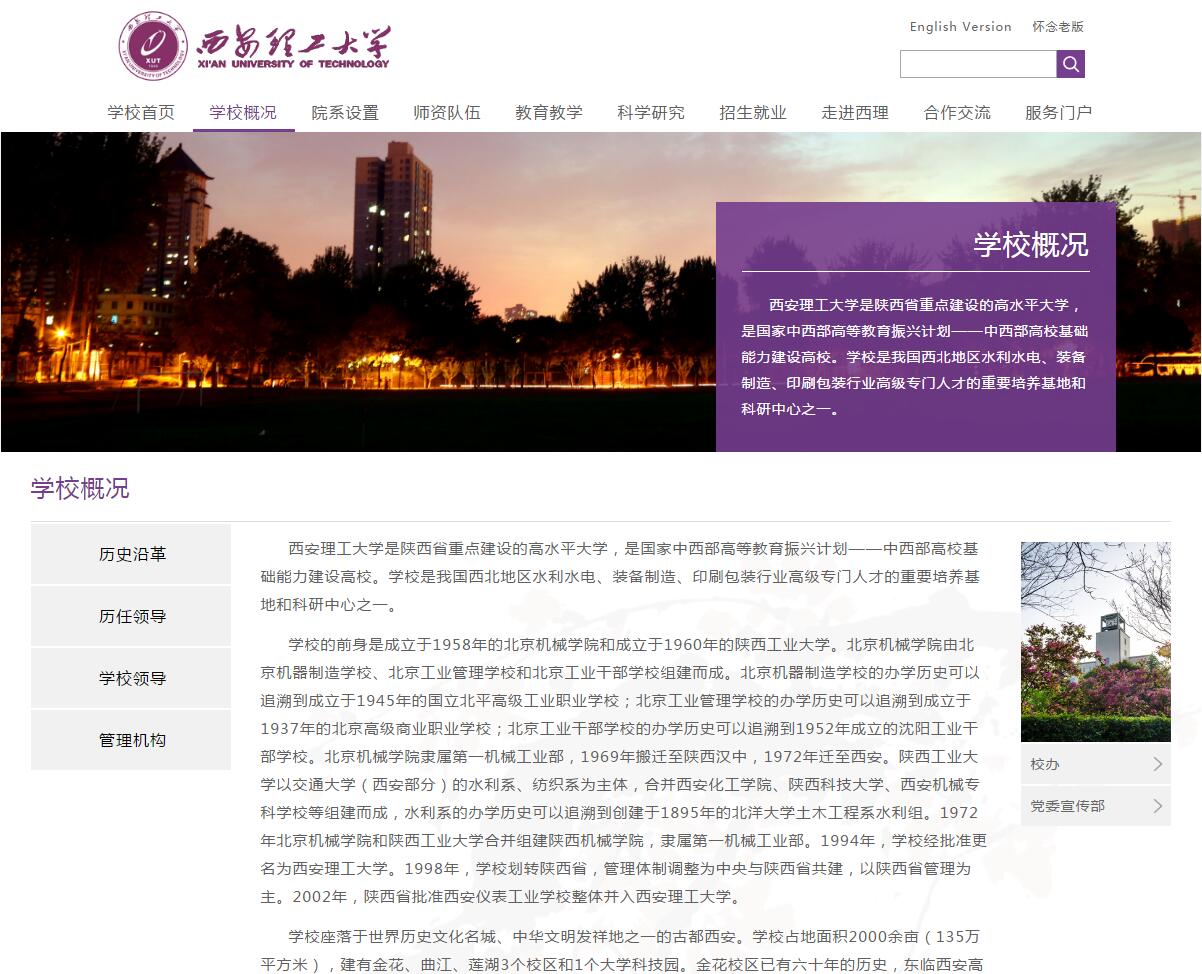Open the 师资队伍 menu
Viewport: 1202px width, 974px height.
click(x=447, y=112)
